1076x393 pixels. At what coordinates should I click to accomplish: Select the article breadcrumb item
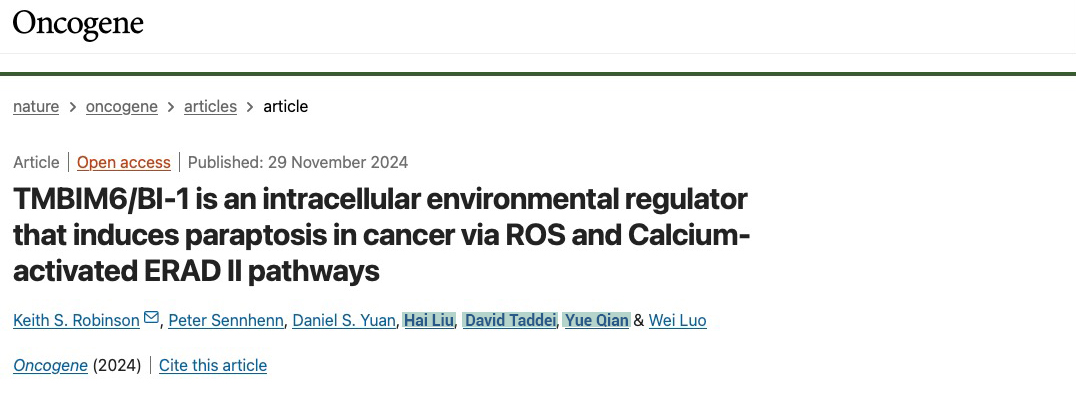285,106
